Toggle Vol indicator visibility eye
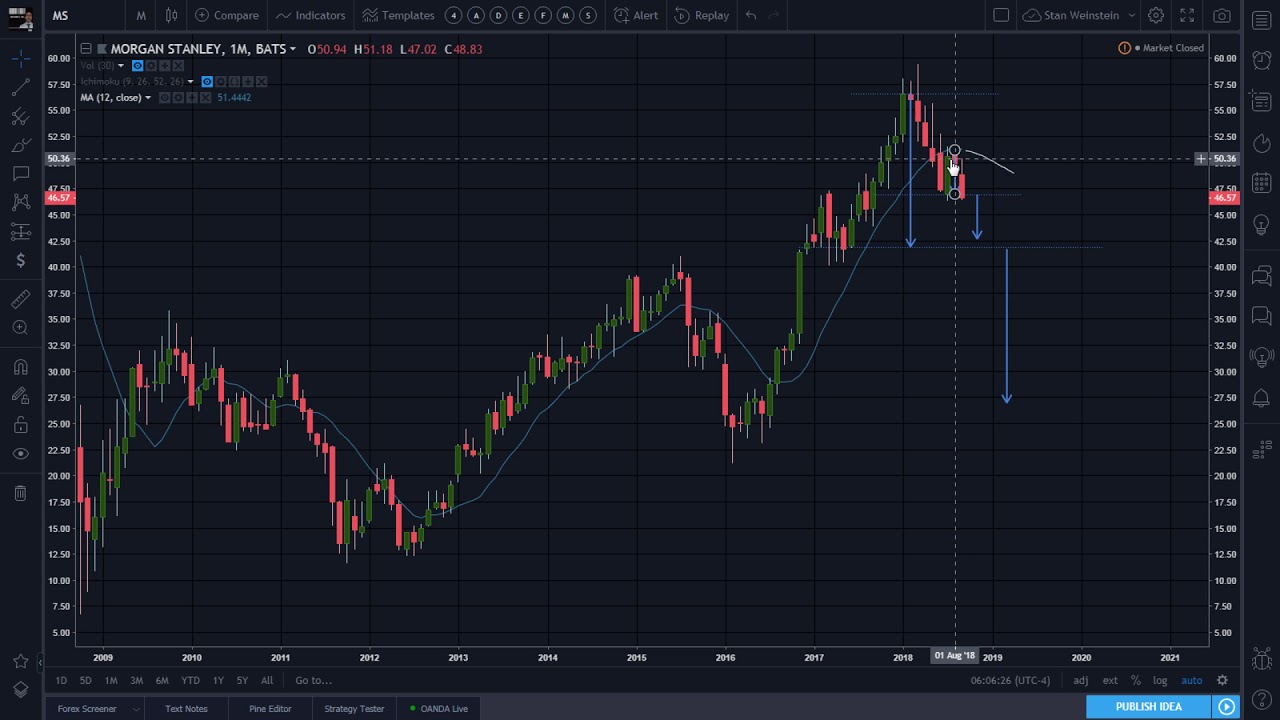The image size is (1280, 720). pos(138,66)
